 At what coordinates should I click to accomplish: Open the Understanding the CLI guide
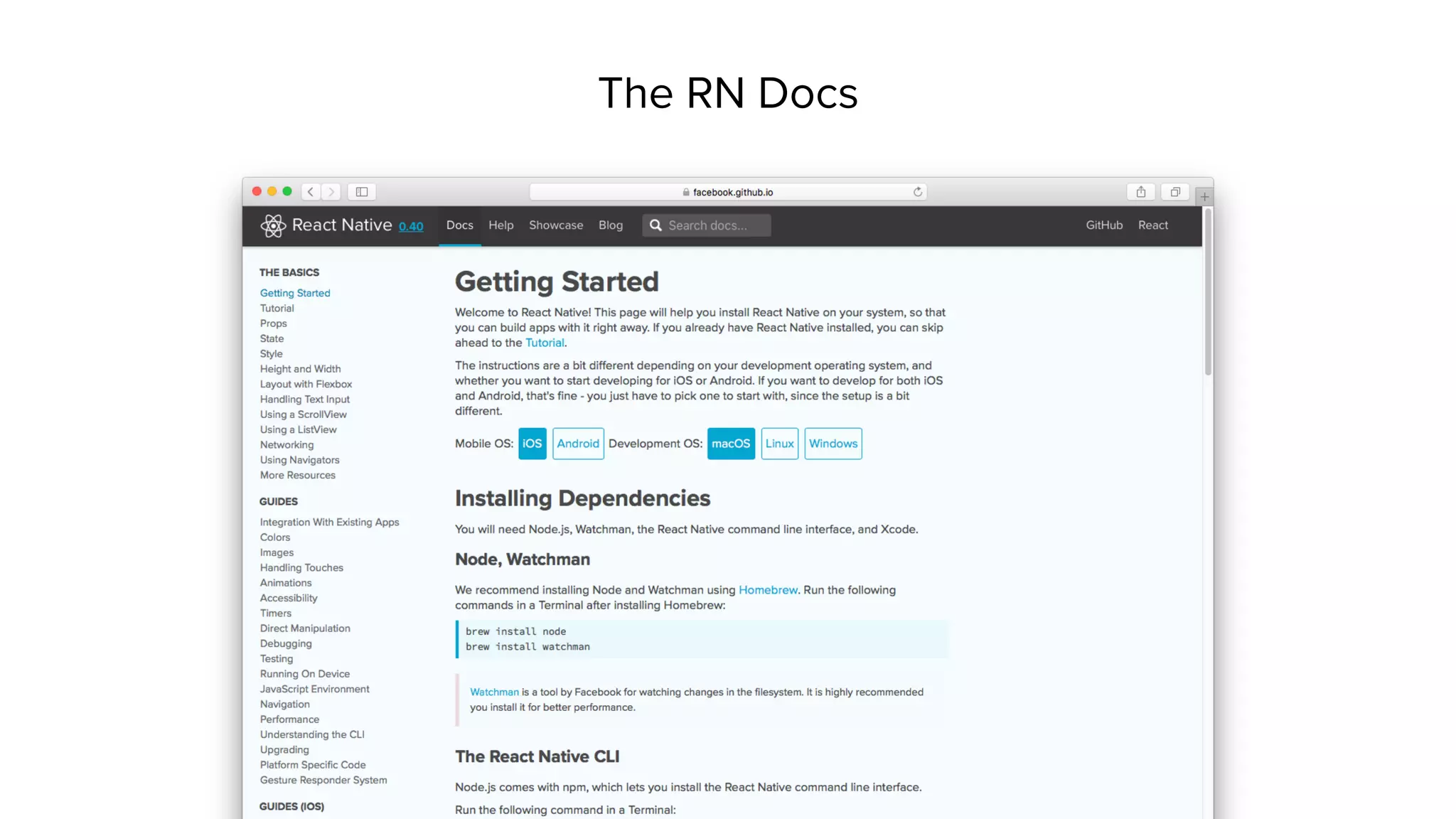tap(312, 735)
